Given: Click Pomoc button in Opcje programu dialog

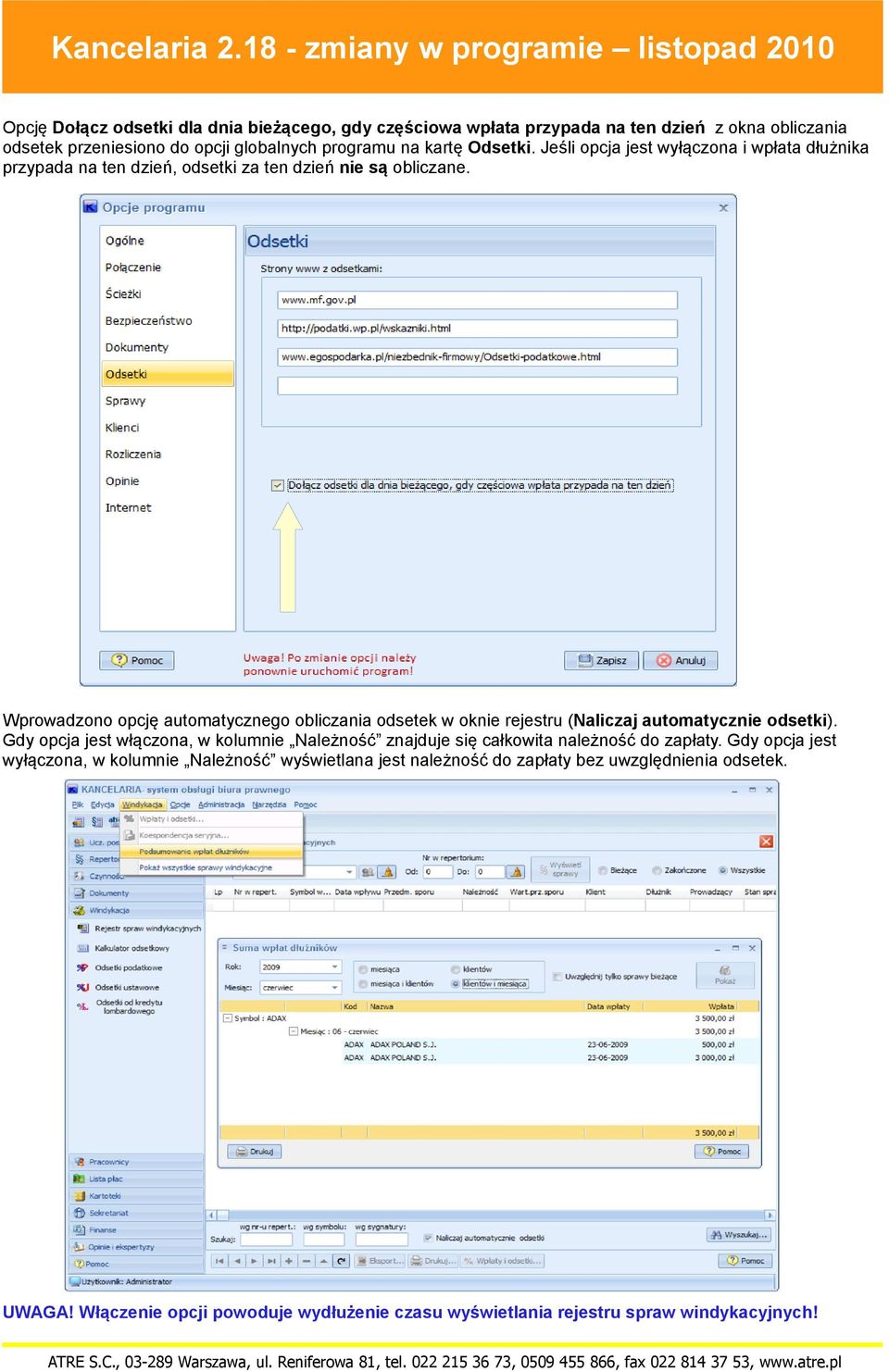Looking at the screenshot, I should [x=137, y=660].
